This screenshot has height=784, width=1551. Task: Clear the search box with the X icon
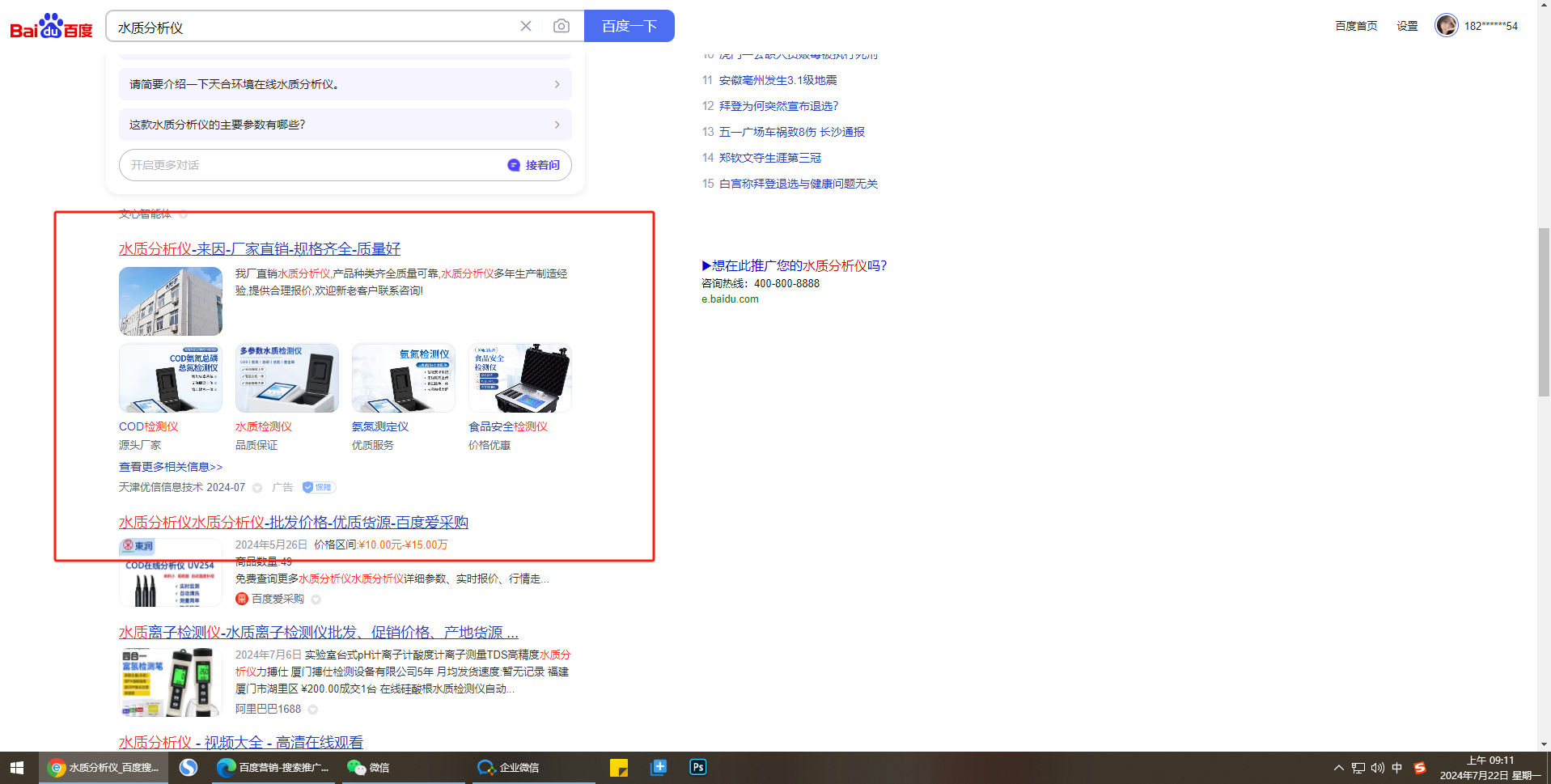click(x=526, y=26)
